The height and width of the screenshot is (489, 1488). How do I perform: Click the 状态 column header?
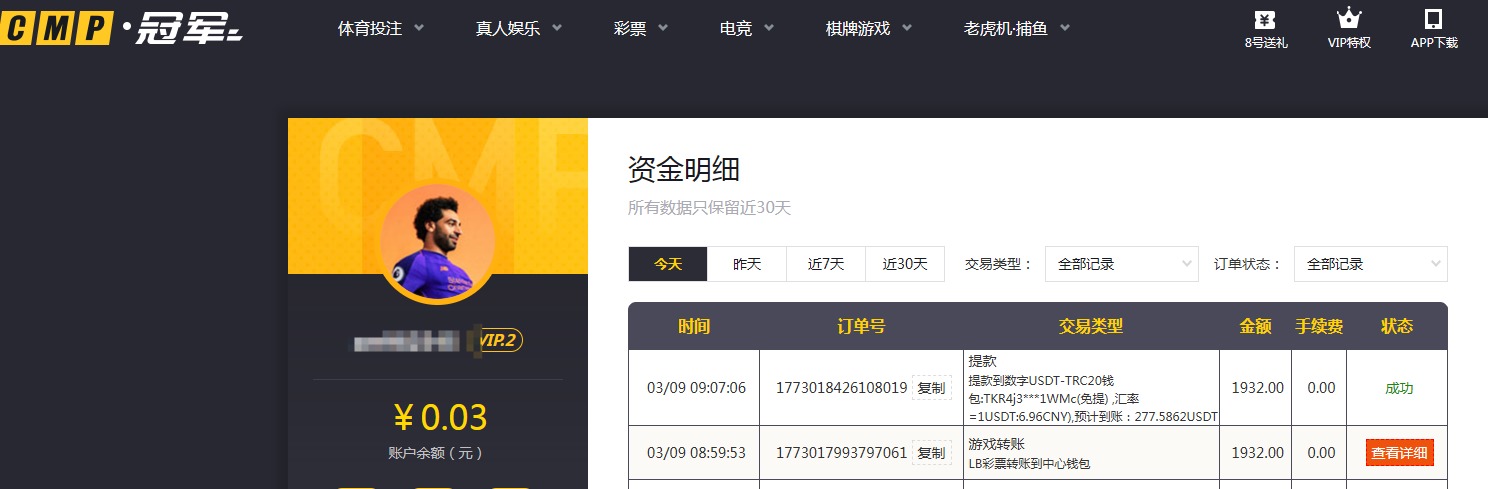coord(1397,326)
